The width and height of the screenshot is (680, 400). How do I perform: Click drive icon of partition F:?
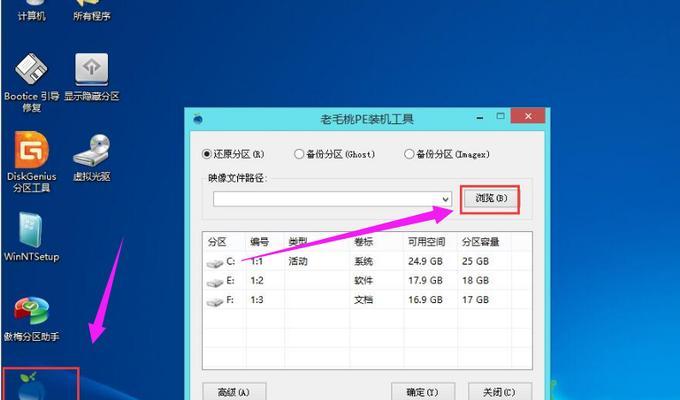pyautogui.click(x=215, y=301)
